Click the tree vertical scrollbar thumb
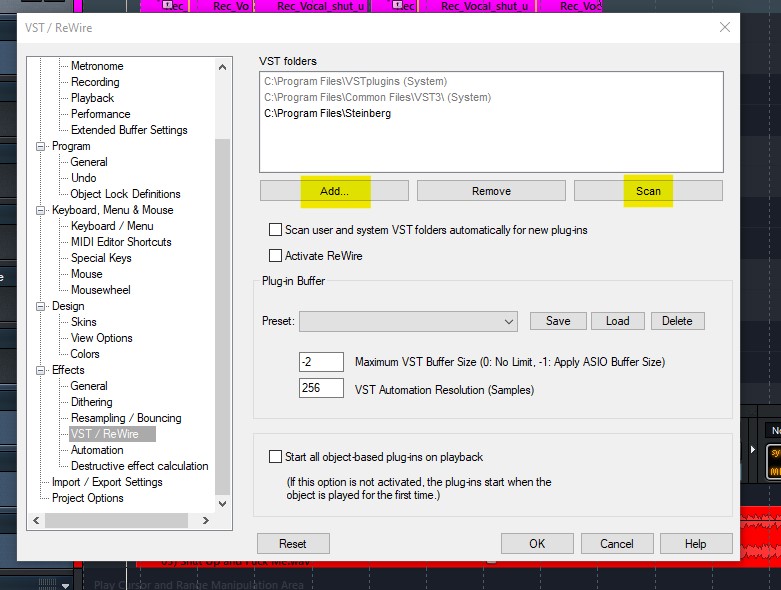The image size is (781, 590). (x=223, y=317)
